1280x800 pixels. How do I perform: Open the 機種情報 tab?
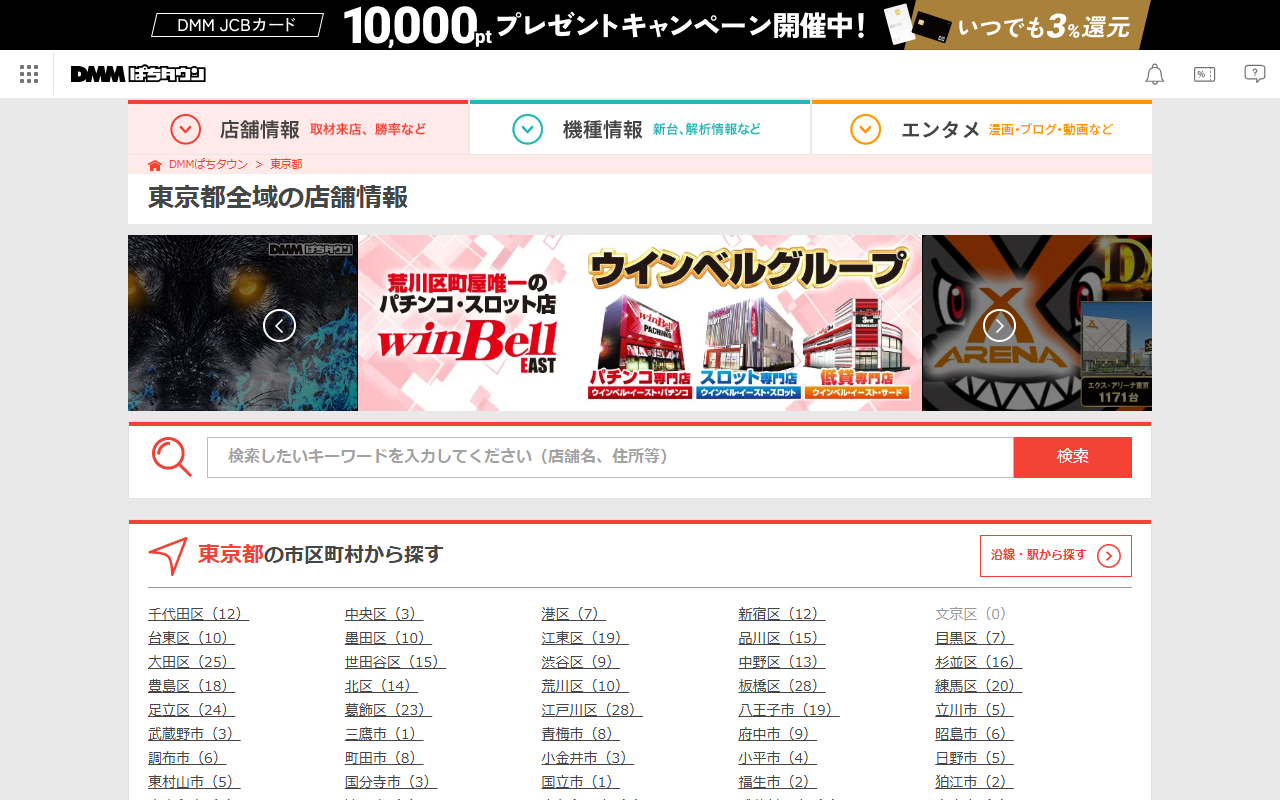coord(640,128)
